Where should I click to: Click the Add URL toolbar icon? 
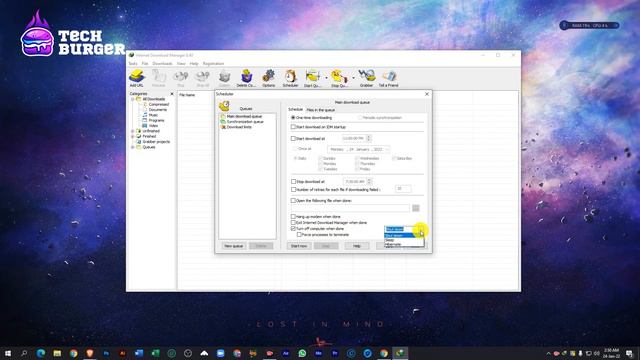[137, 78]
